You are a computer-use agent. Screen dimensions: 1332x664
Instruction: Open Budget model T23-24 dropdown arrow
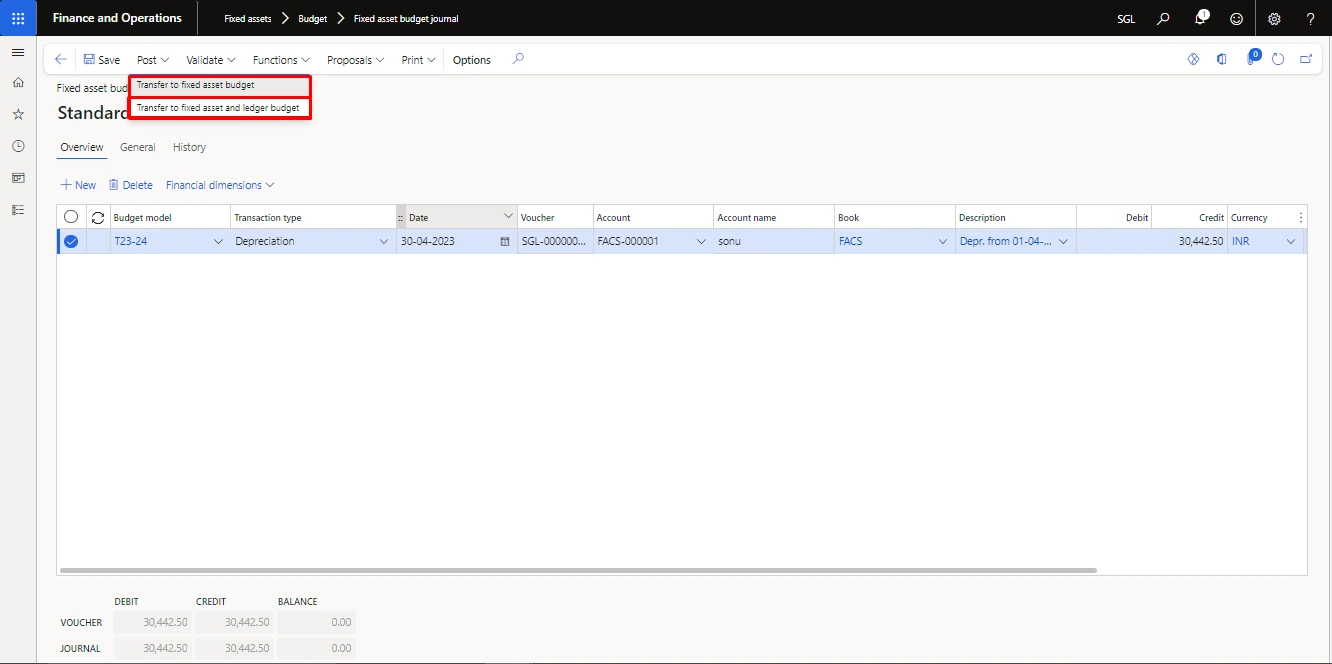pyautogui.click(x=219, y=241)
